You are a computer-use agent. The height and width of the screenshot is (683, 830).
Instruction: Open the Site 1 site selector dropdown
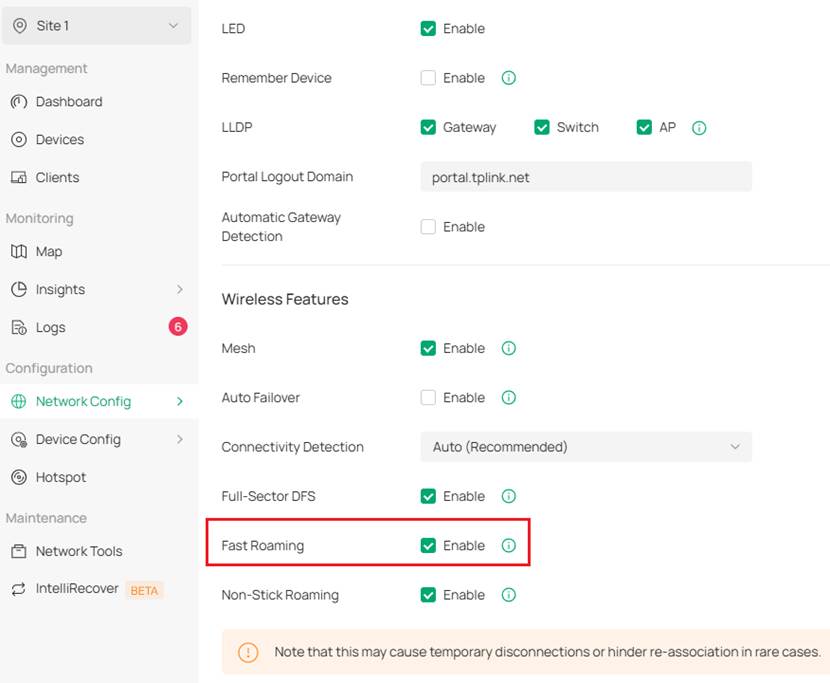tap(96, 25)
